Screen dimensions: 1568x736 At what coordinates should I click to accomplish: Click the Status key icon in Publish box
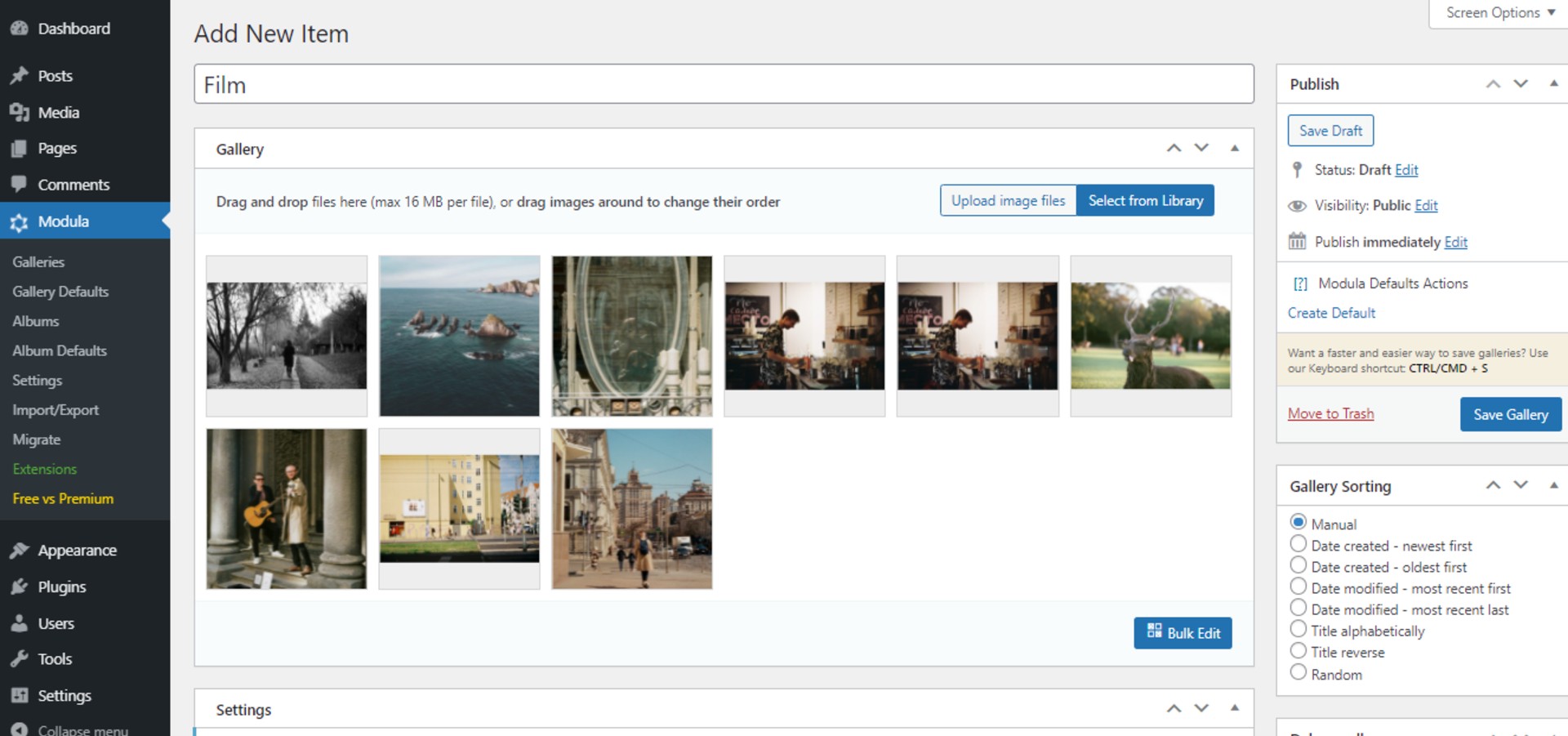tap(1297, 170)
